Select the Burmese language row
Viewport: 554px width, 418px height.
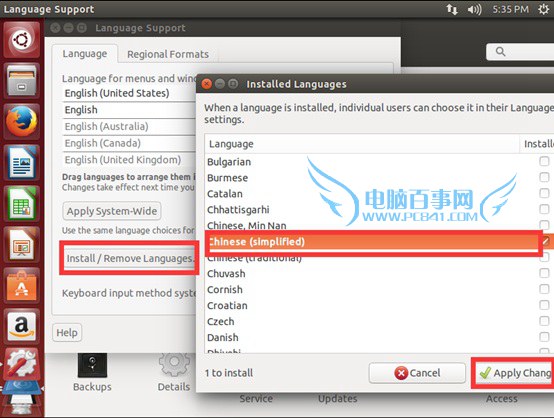(x=379, y=178)
